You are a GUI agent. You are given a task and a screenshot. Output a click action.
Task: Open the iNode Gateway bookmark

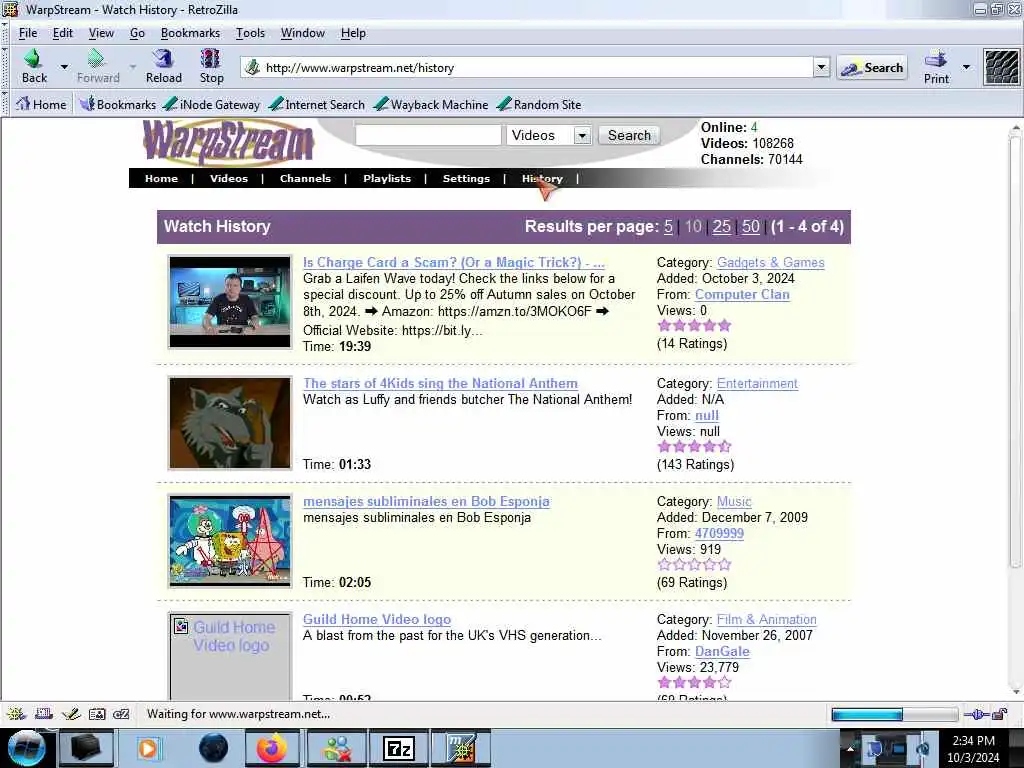tap(211, 104)
